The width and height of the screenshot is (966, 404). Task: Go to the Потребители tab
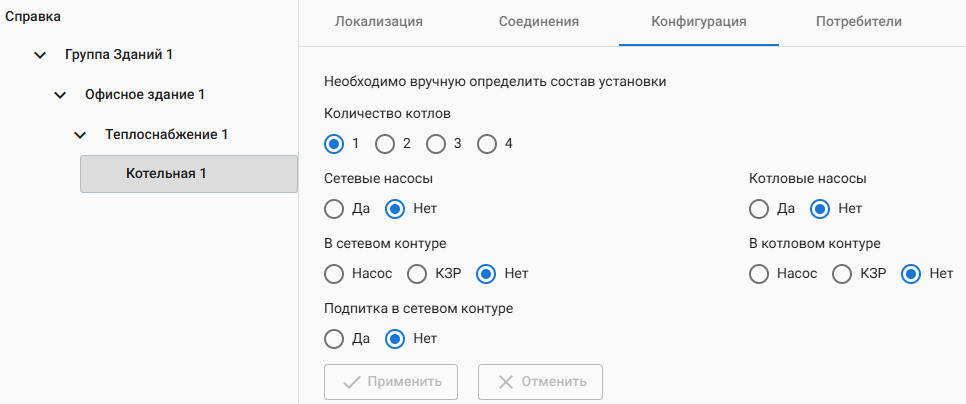[859, 21]
